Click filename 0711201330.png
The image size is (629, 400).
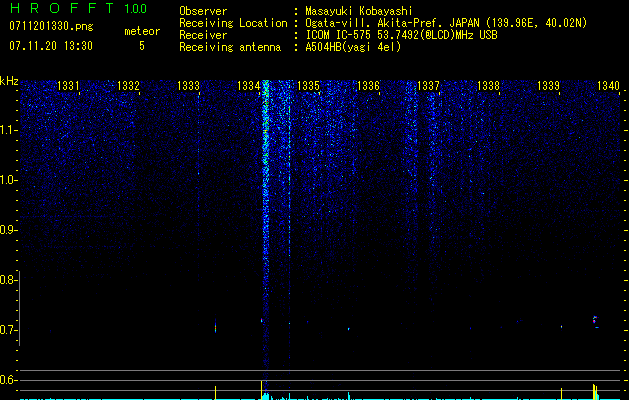(51, 26)
